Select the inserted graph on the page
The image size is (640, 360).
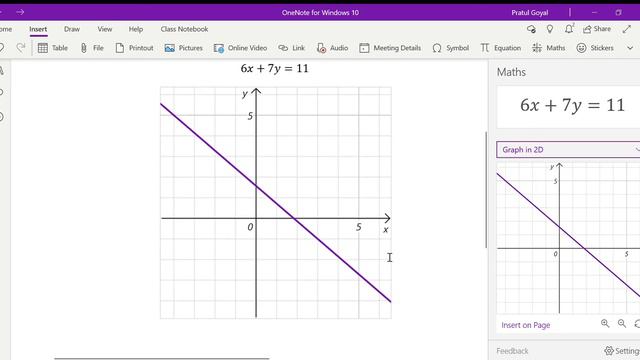(276, 202)
